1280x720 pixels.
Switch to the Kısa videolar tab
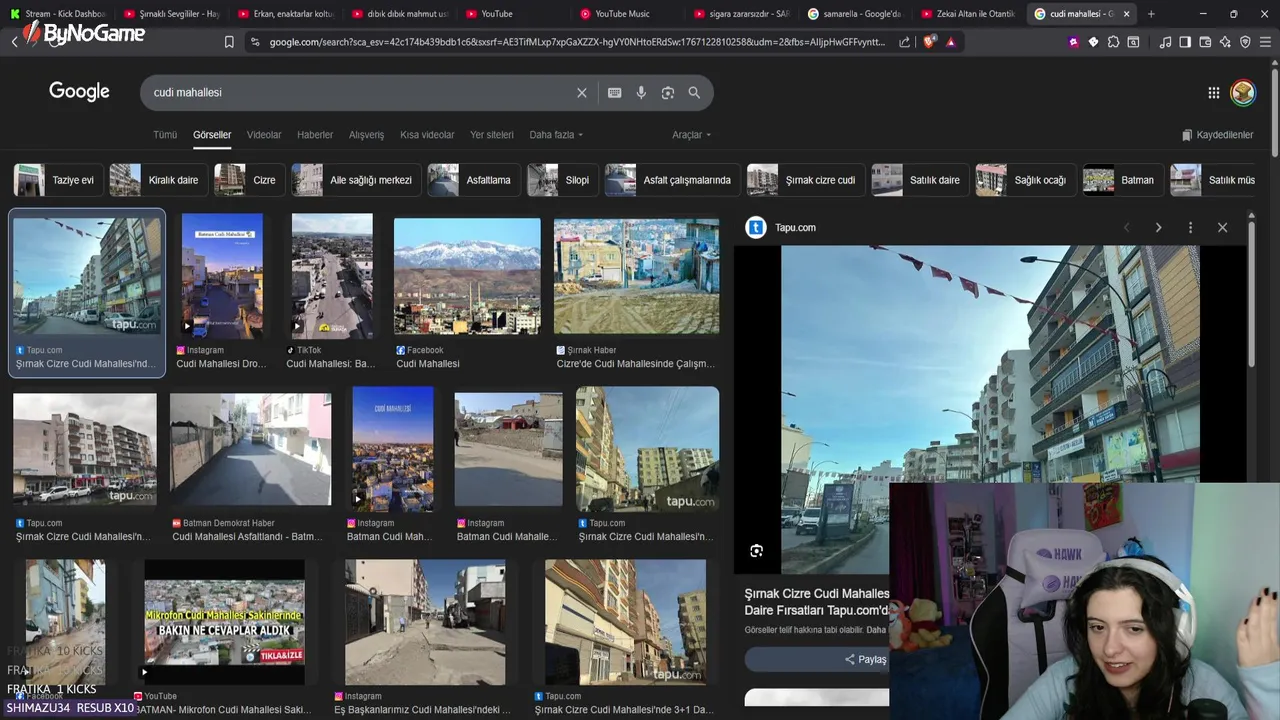click(427, 135)
